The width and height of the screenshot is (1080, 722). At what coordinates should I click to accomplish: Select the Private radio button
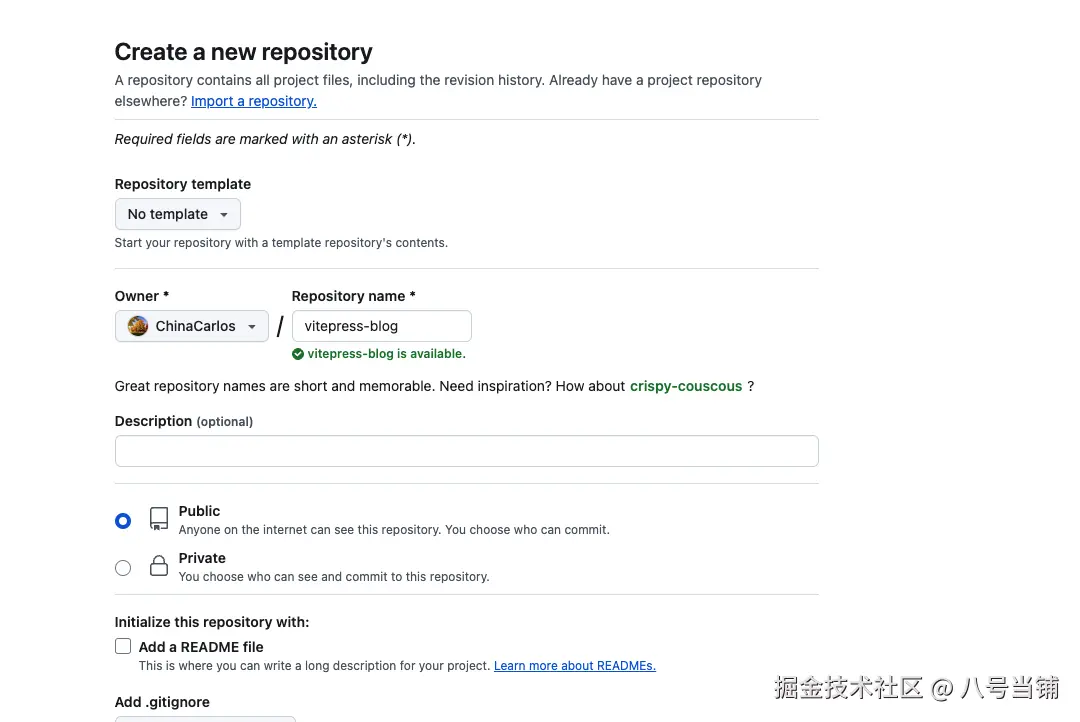tap(123, 567)
